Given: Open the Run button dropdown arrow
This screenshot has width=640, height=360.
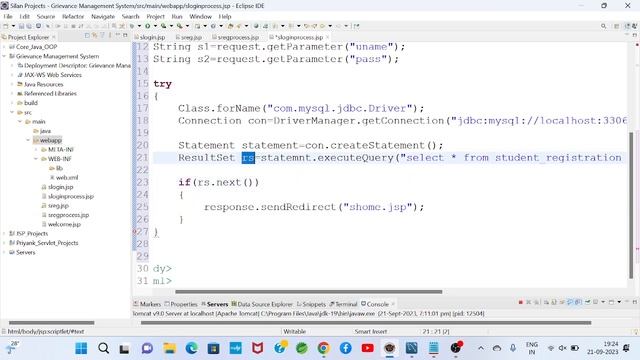Looking at the screenshot, I should coord(155,26).
